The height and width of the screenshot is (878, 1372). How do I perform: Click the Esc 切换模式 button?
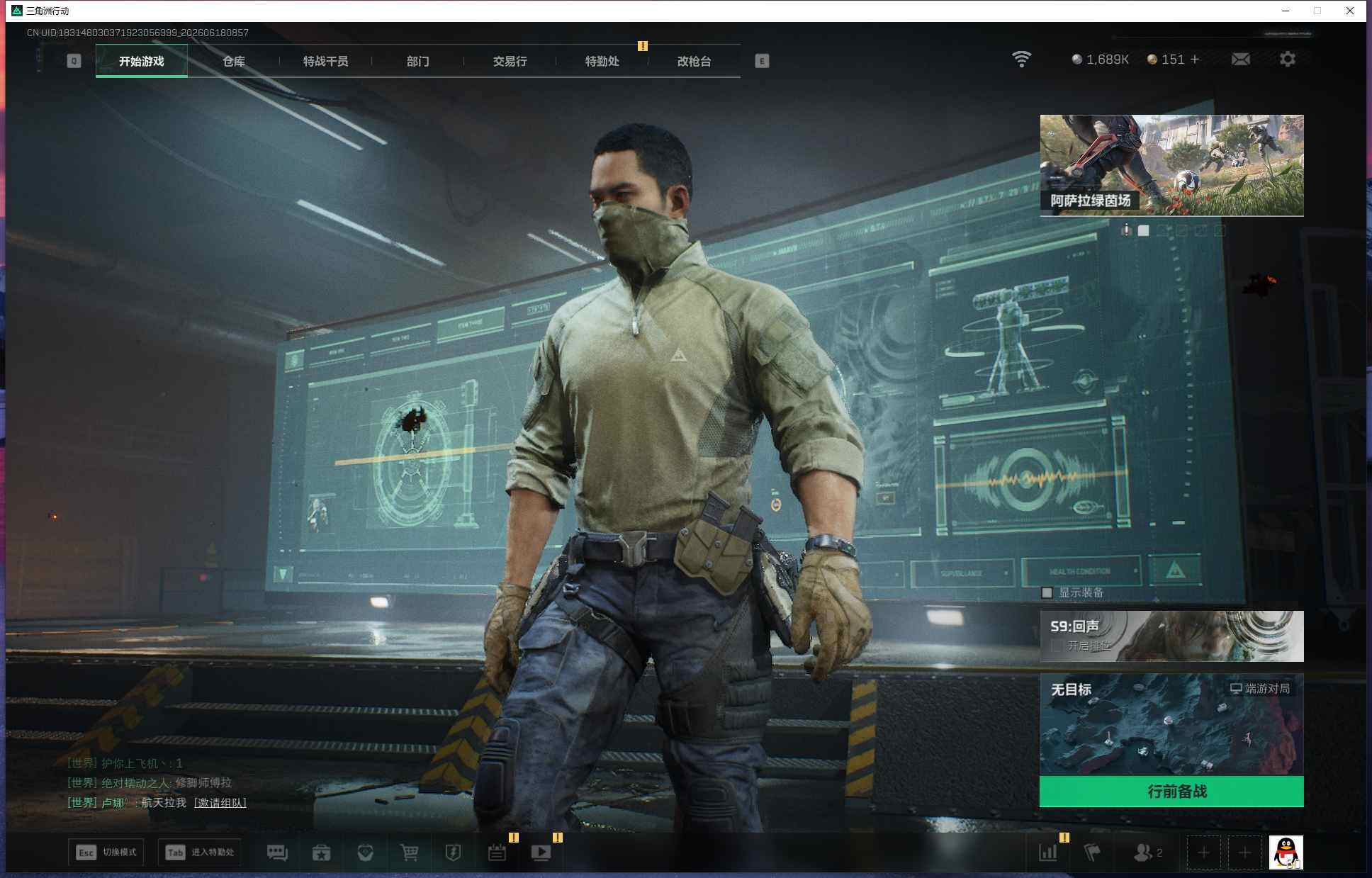(x=106, y=852)
